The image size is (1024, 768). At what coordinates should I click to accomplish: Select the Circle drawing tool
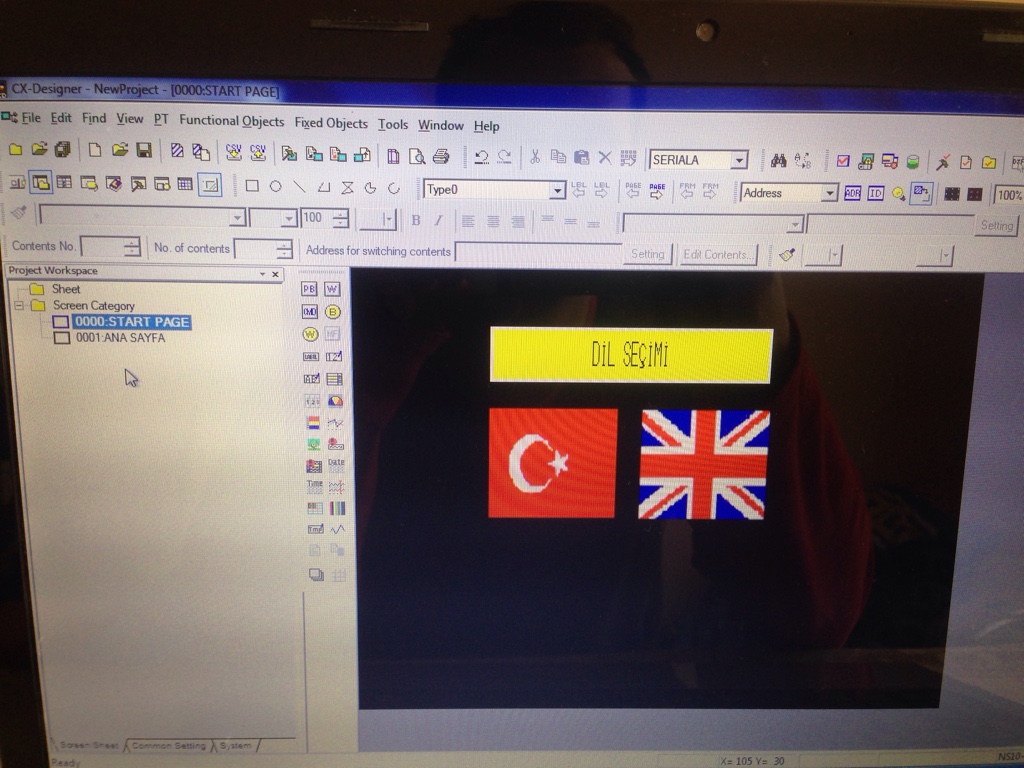[x=276, y=187]
